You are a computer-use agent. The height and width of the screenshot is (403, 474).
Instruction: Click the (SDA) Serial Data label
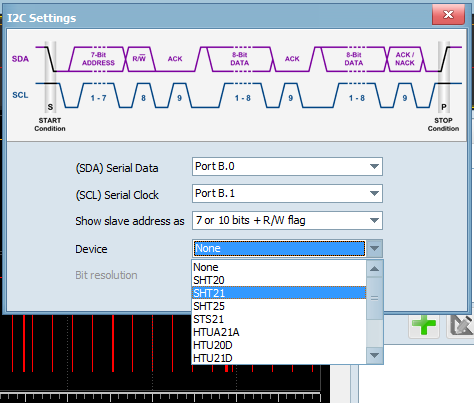pos(117,168)
